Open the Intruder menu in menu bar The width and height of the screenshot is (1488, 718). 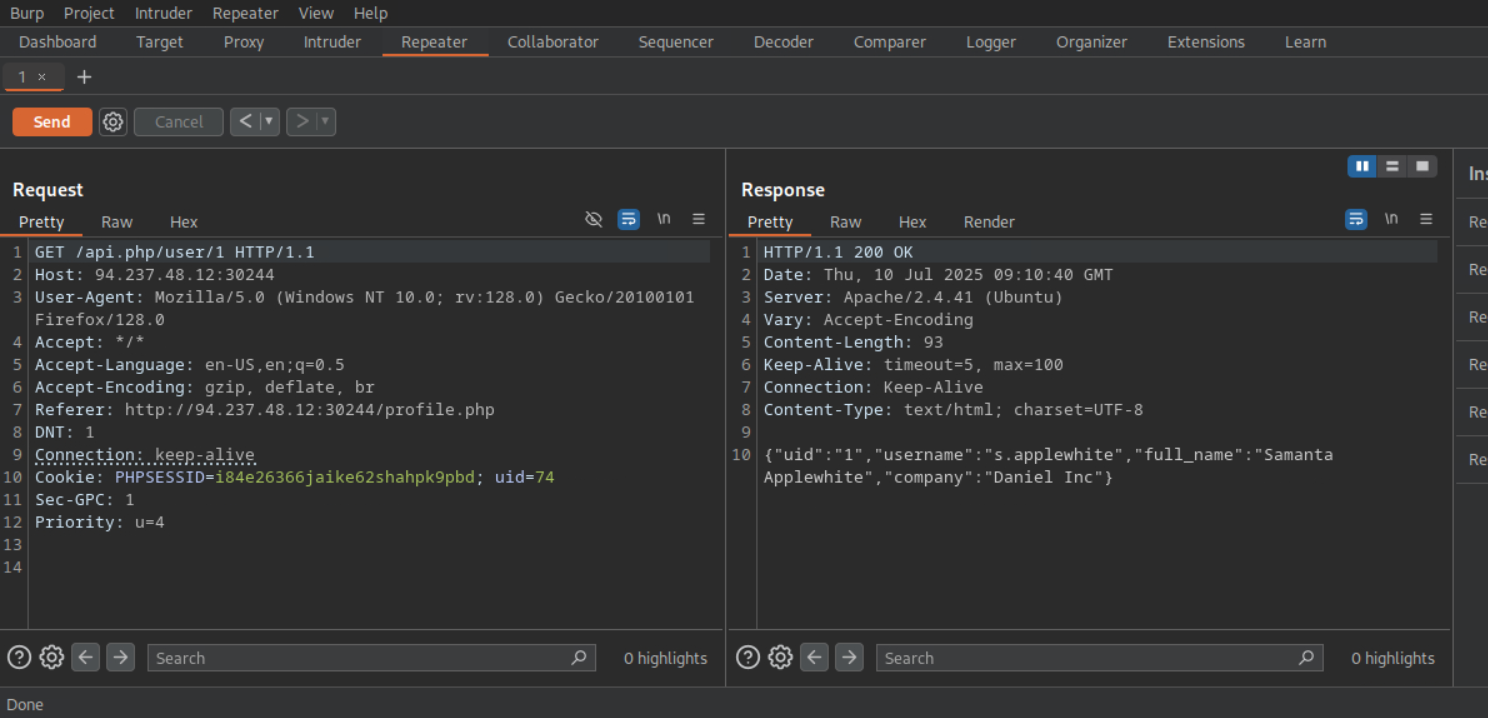click(164, 13)
